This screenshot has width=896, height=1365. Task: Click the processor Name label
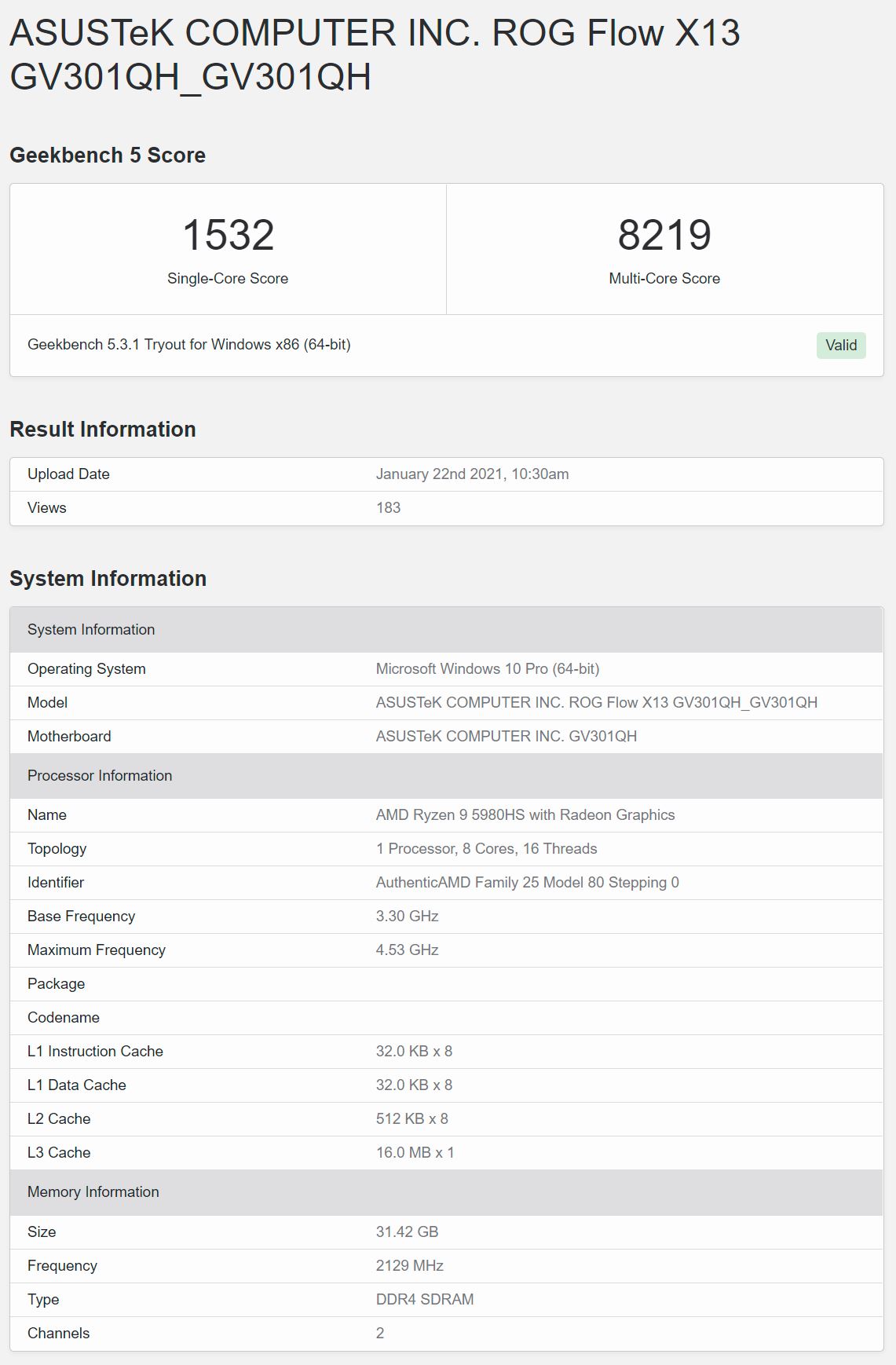(x=47, y=815)
